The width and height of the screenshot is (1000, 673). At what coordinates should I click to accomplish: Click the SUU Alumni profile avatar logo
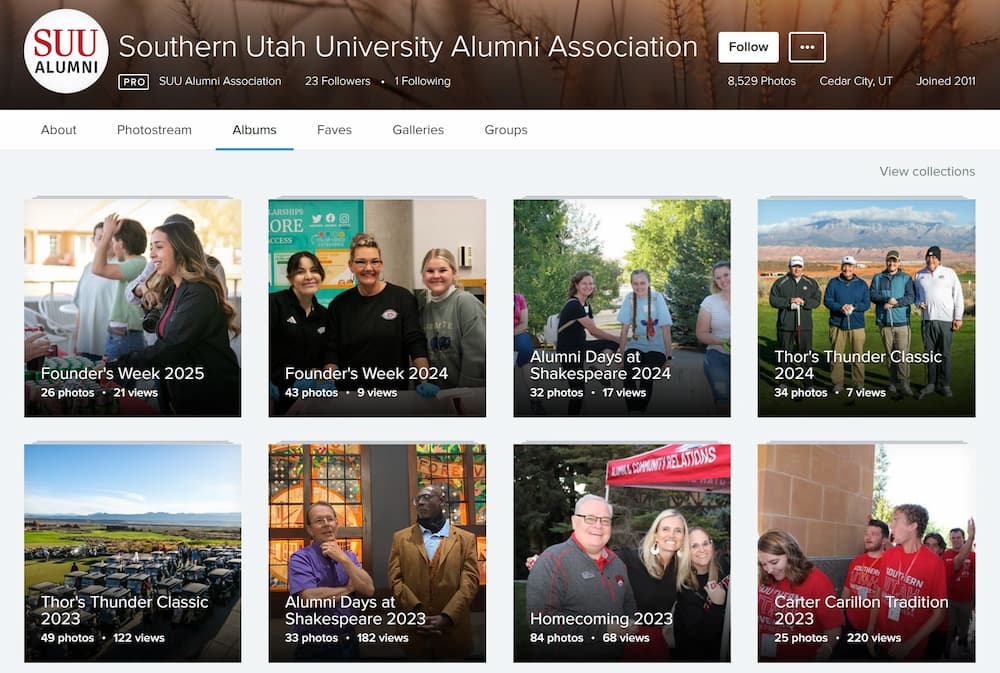(x=66, y=51)
